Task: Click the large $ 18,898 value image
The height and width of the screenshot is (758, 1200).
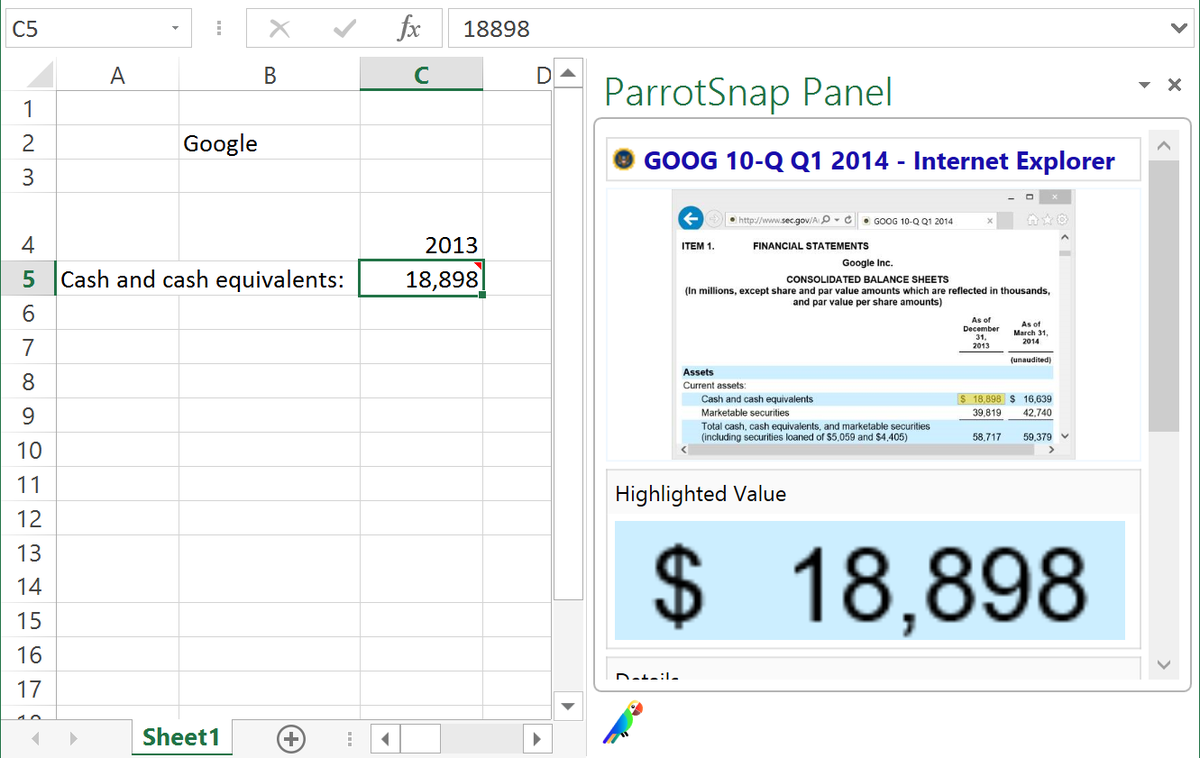Action: pos(869,580)
